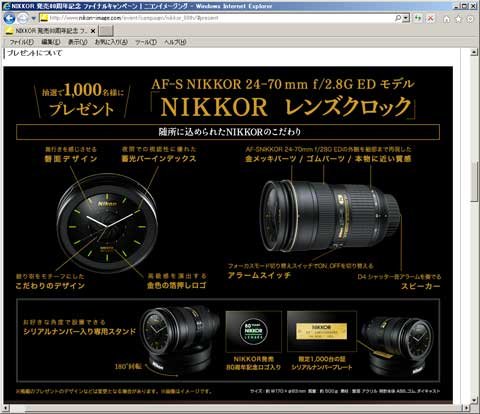Click the large lens product image

(330, 217)
